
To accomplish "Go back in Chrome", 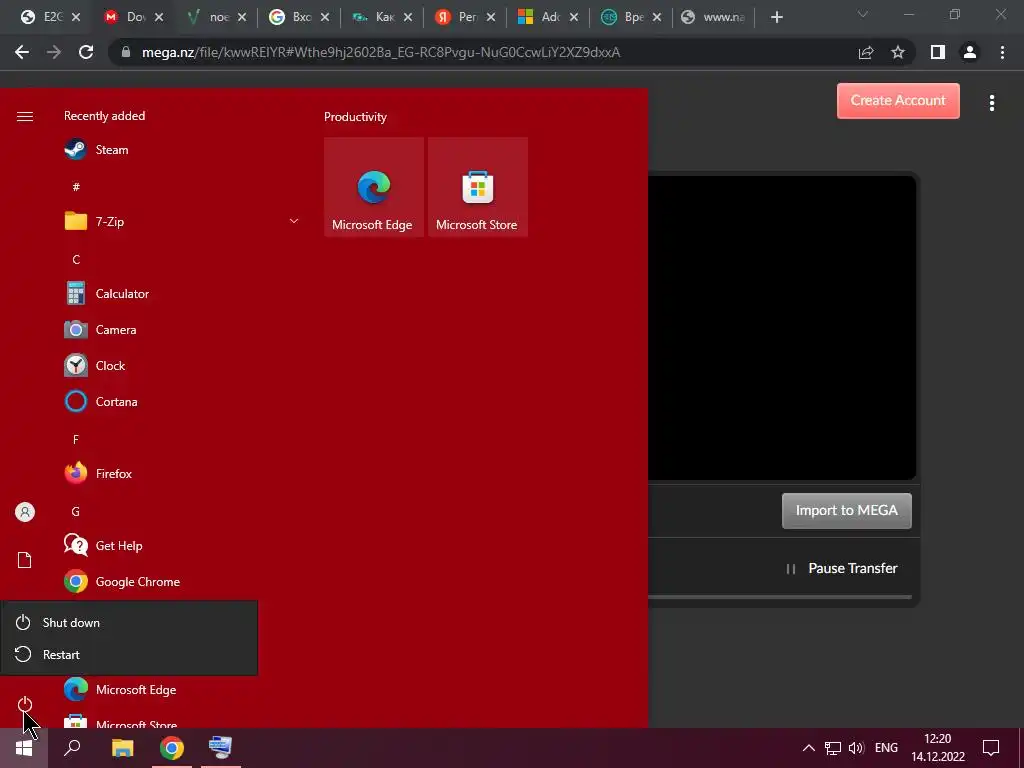I will click(x=22, y=52).
